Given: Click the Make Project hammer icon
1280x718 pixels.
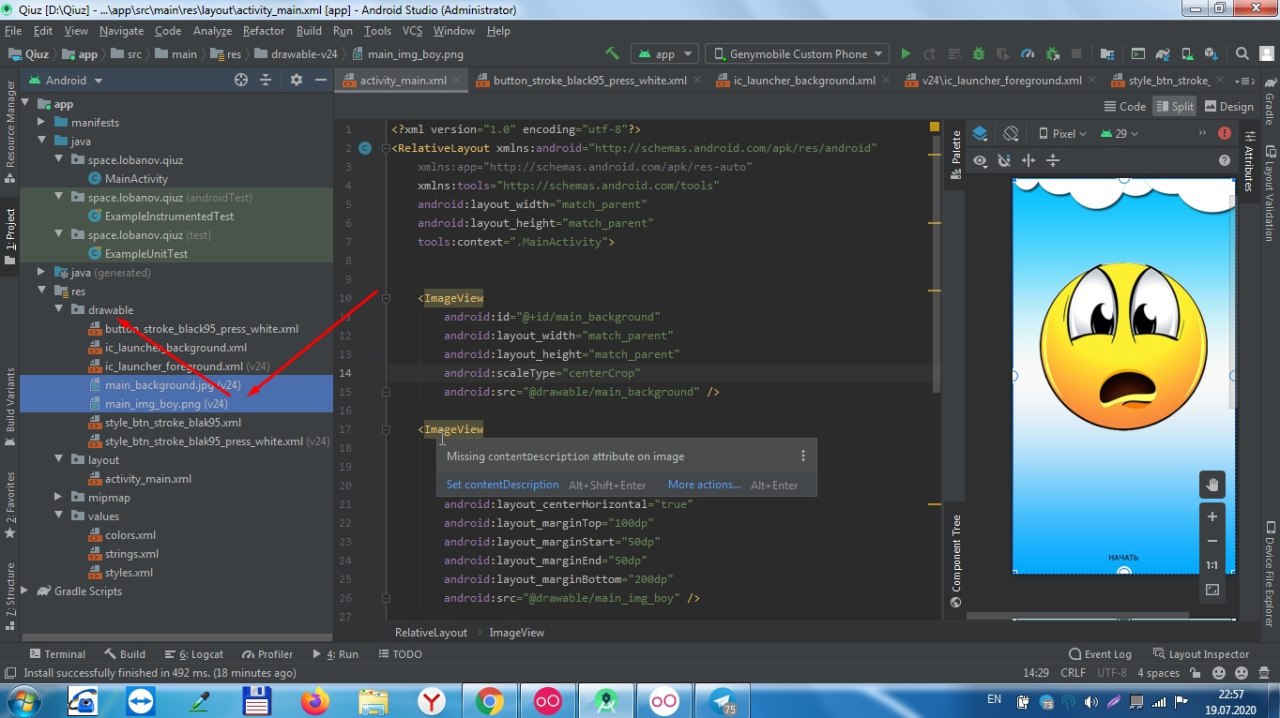Looking at the screenshot, I should [x=612, y=54].
